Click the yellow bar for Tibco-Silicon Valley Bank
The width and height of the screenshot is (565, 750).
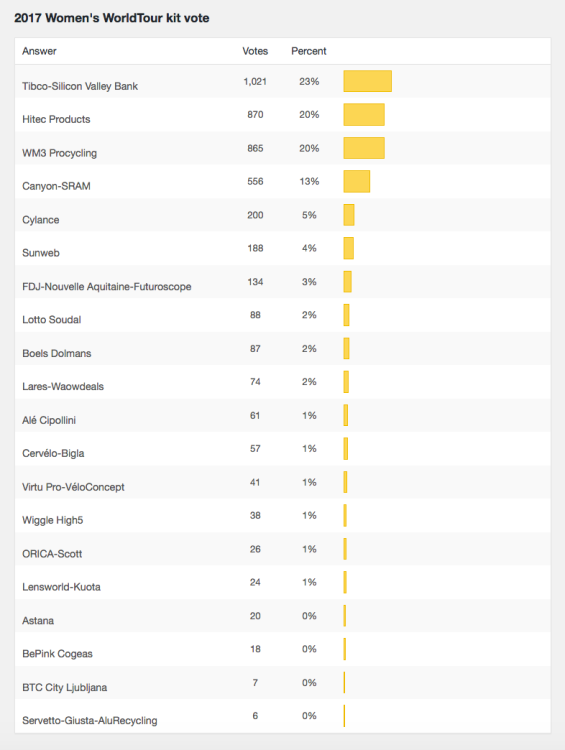367,81
